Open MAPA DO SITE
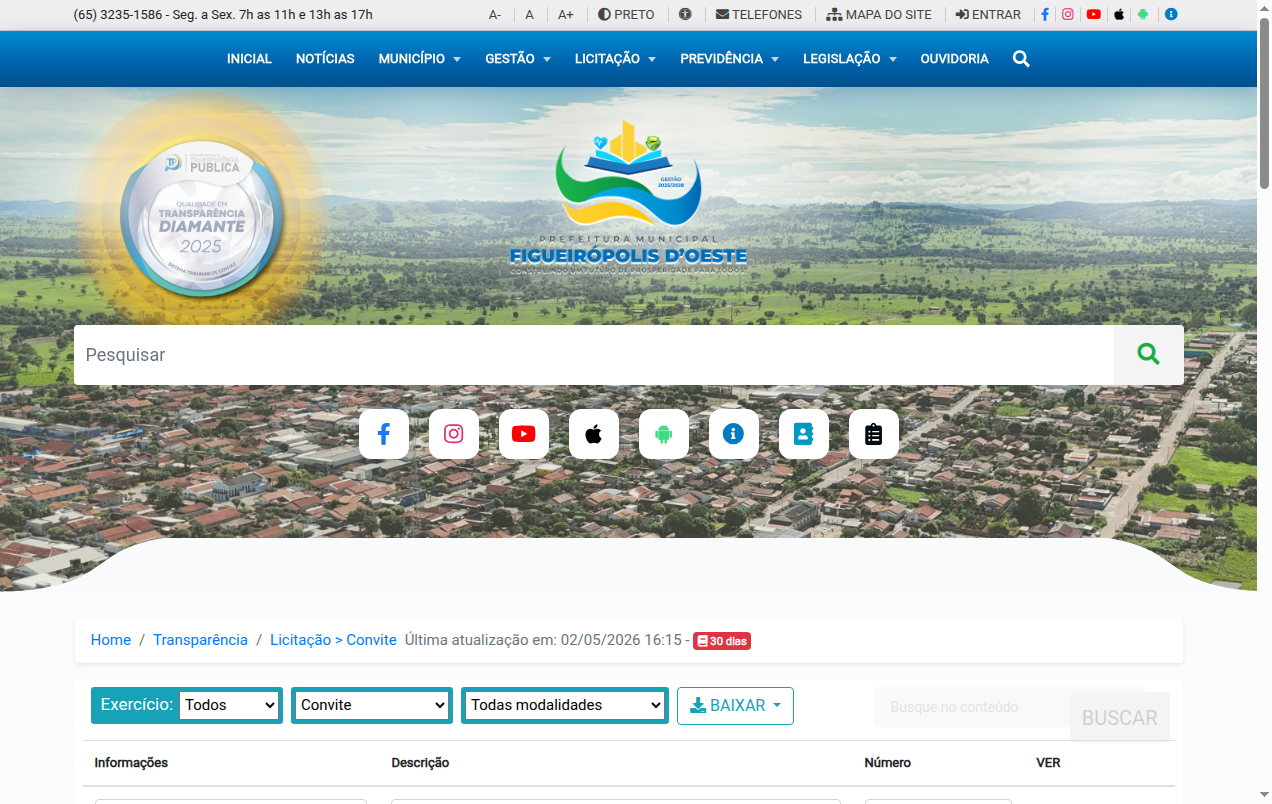1272x804 pixels. (x=879, y=15)
